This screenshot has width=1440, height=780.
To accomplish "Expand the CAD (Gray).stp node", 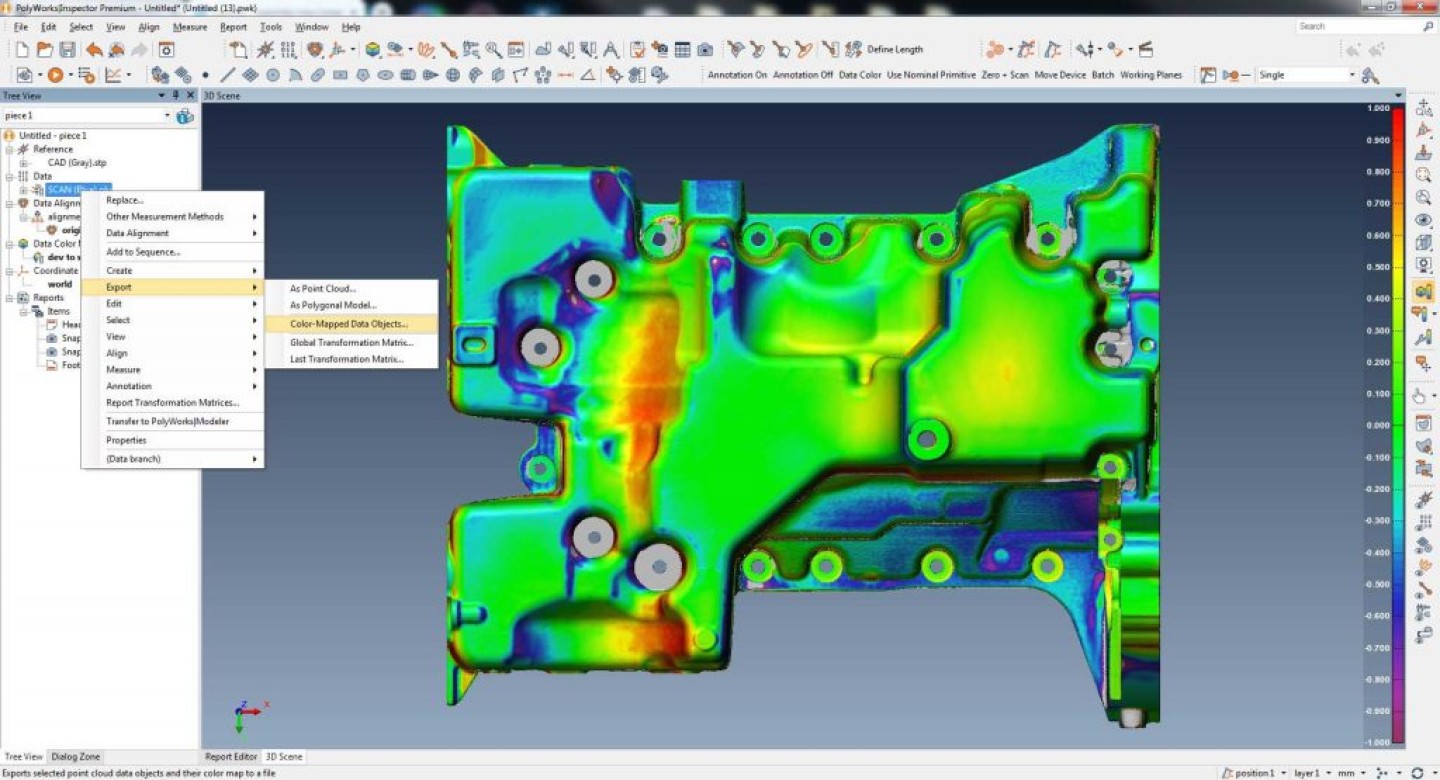I will pos(23,163).
